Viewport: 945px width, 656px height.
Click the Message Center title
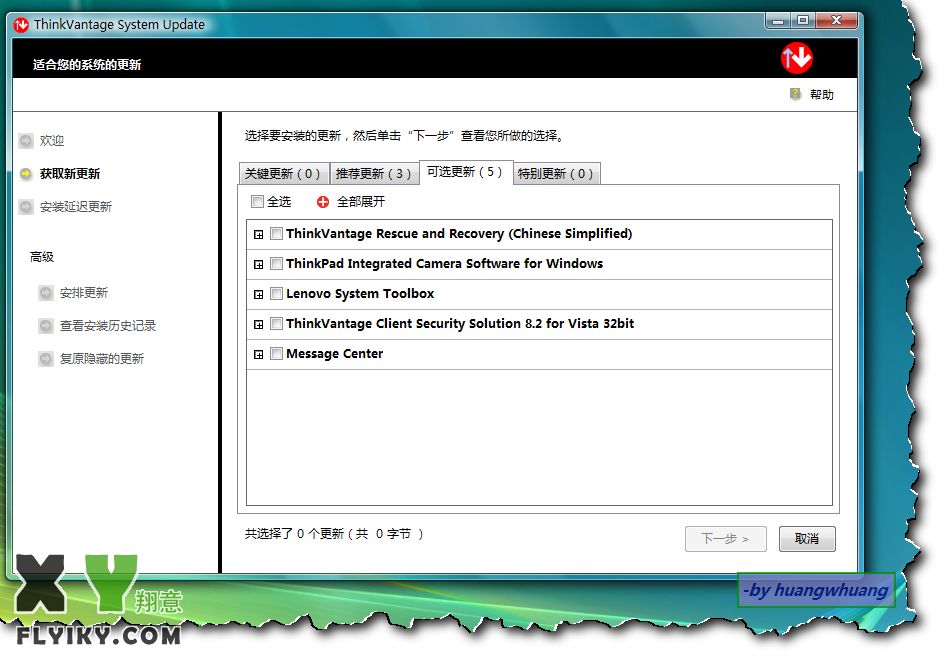tap(334, 354)
